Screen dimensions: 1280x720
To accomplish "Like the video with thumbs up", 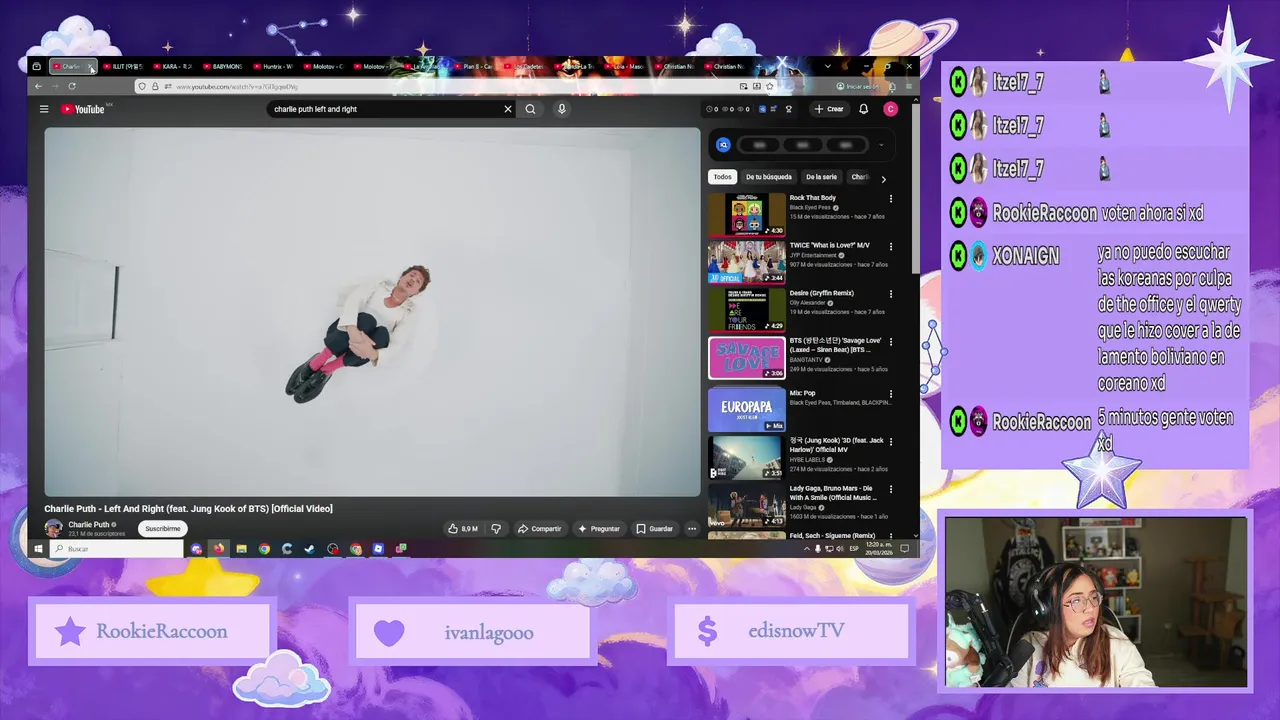I will (463, 529).
